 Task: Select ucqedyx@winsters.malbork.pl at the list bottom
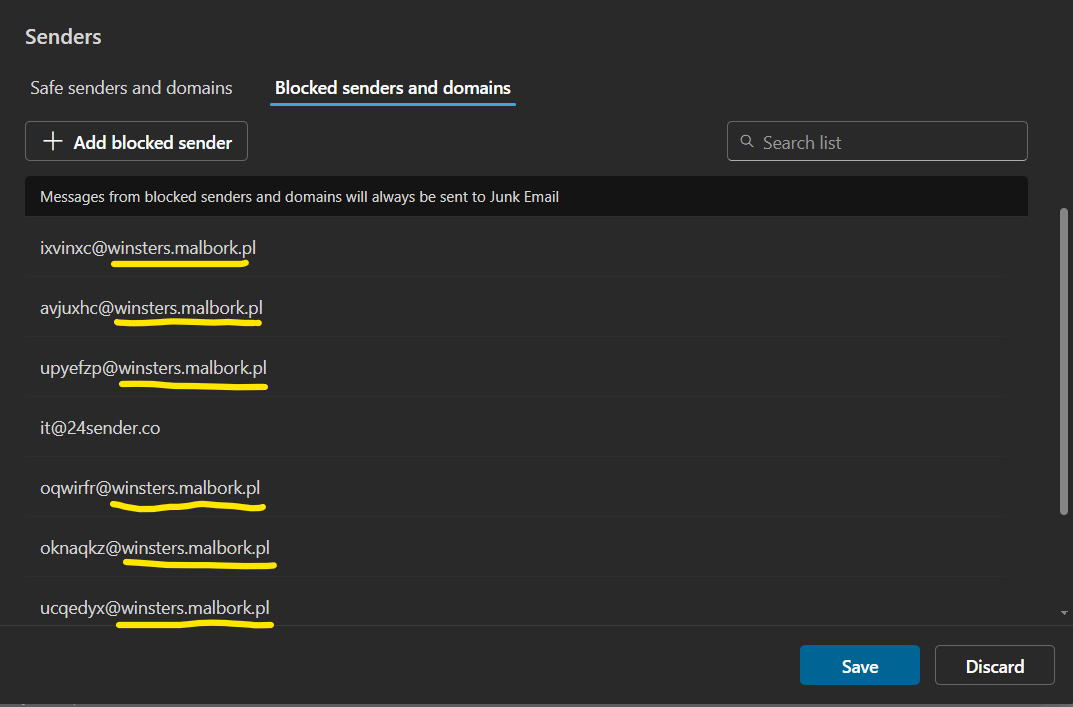(x=154, y=607)
